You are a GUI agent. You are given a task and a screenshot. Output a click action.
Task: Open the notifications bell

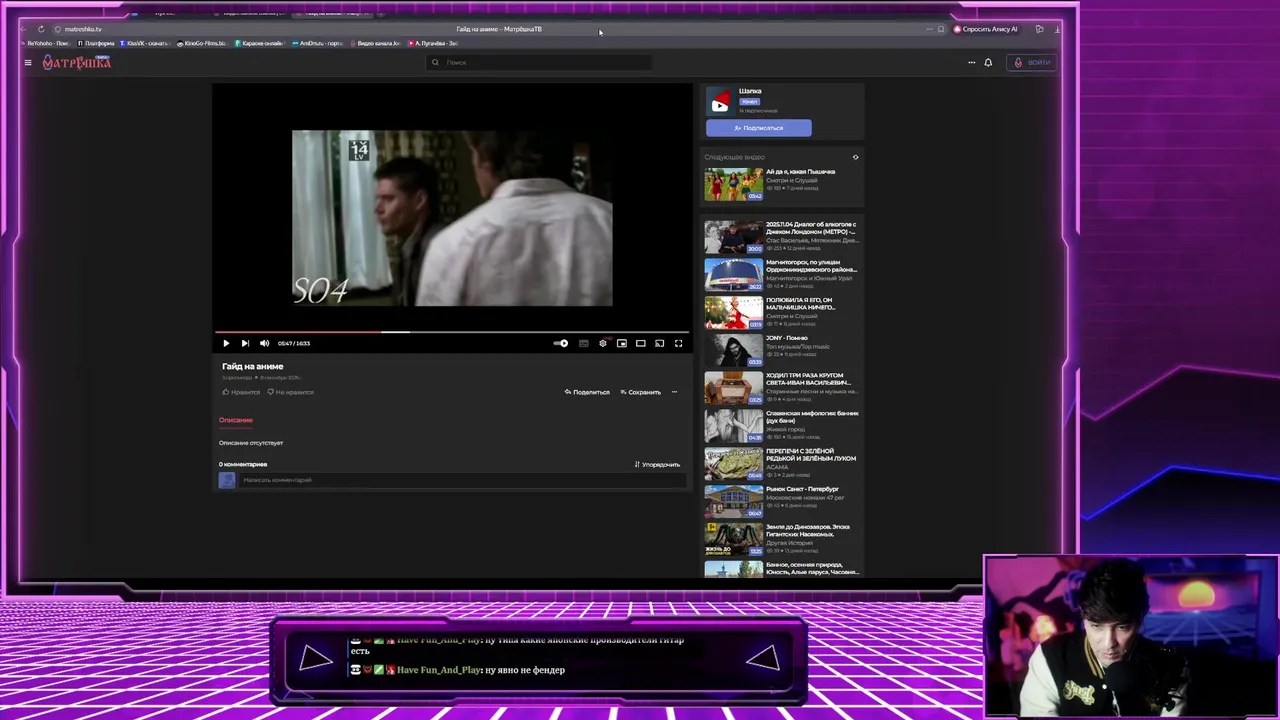988,62
